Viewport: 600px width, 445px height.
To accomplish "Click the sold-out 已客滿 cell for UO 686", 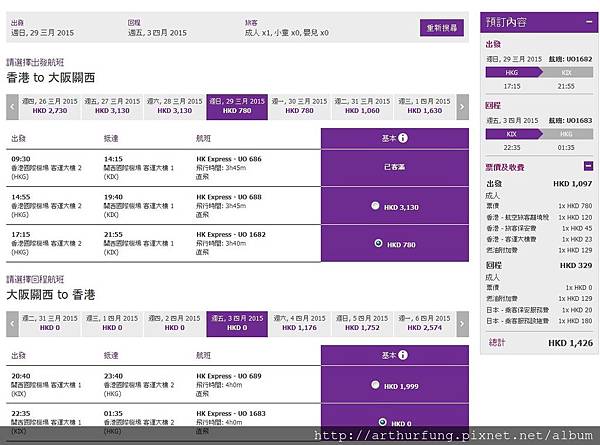I will pos(395,167).
